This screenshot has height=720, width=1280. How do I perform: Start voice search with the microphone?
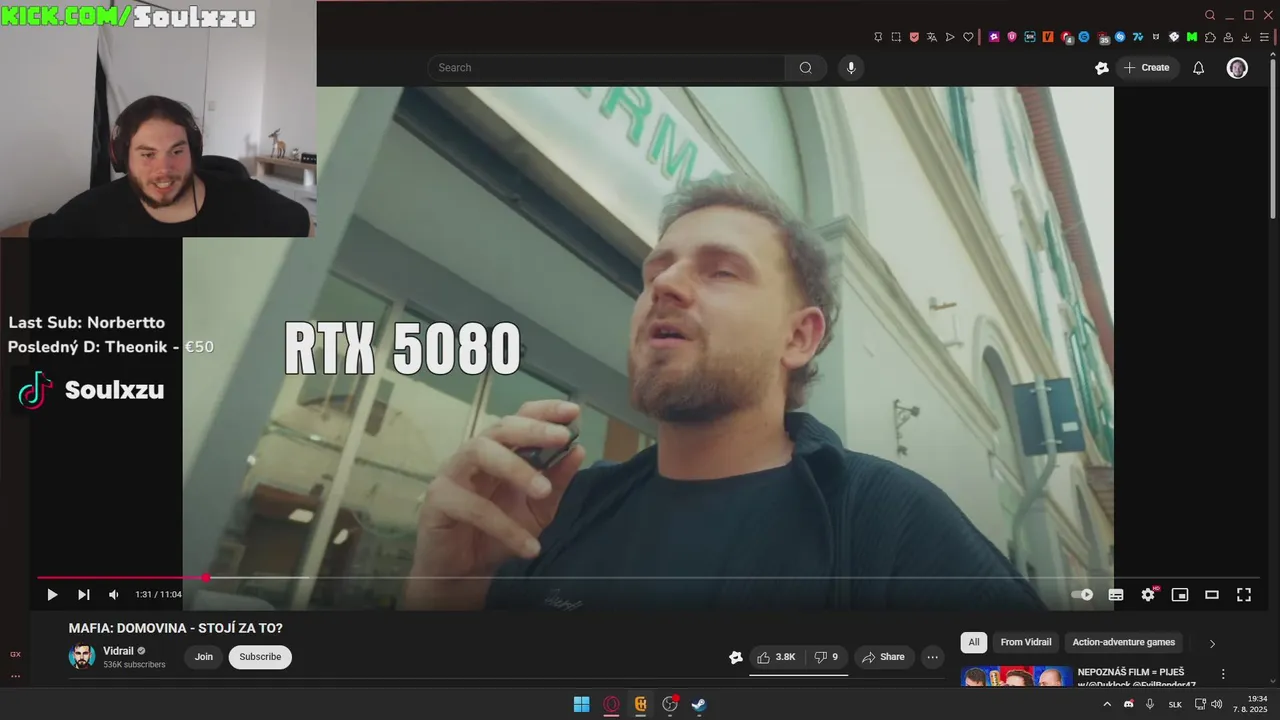point(851,67)
